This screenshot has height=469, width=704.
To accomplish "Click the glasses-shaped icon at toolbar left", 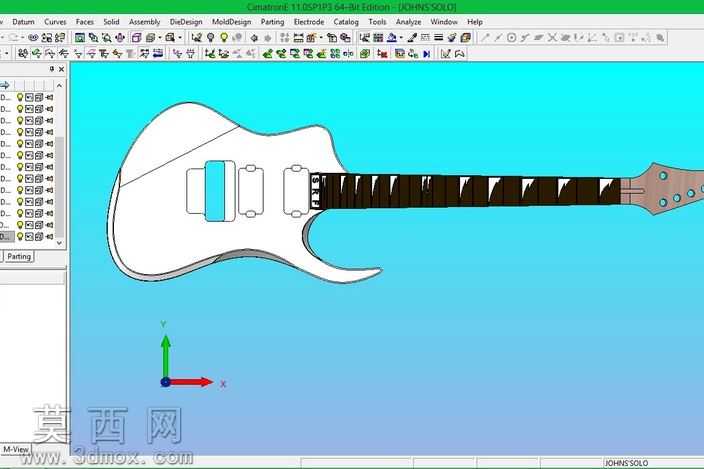I will point(33,38).
